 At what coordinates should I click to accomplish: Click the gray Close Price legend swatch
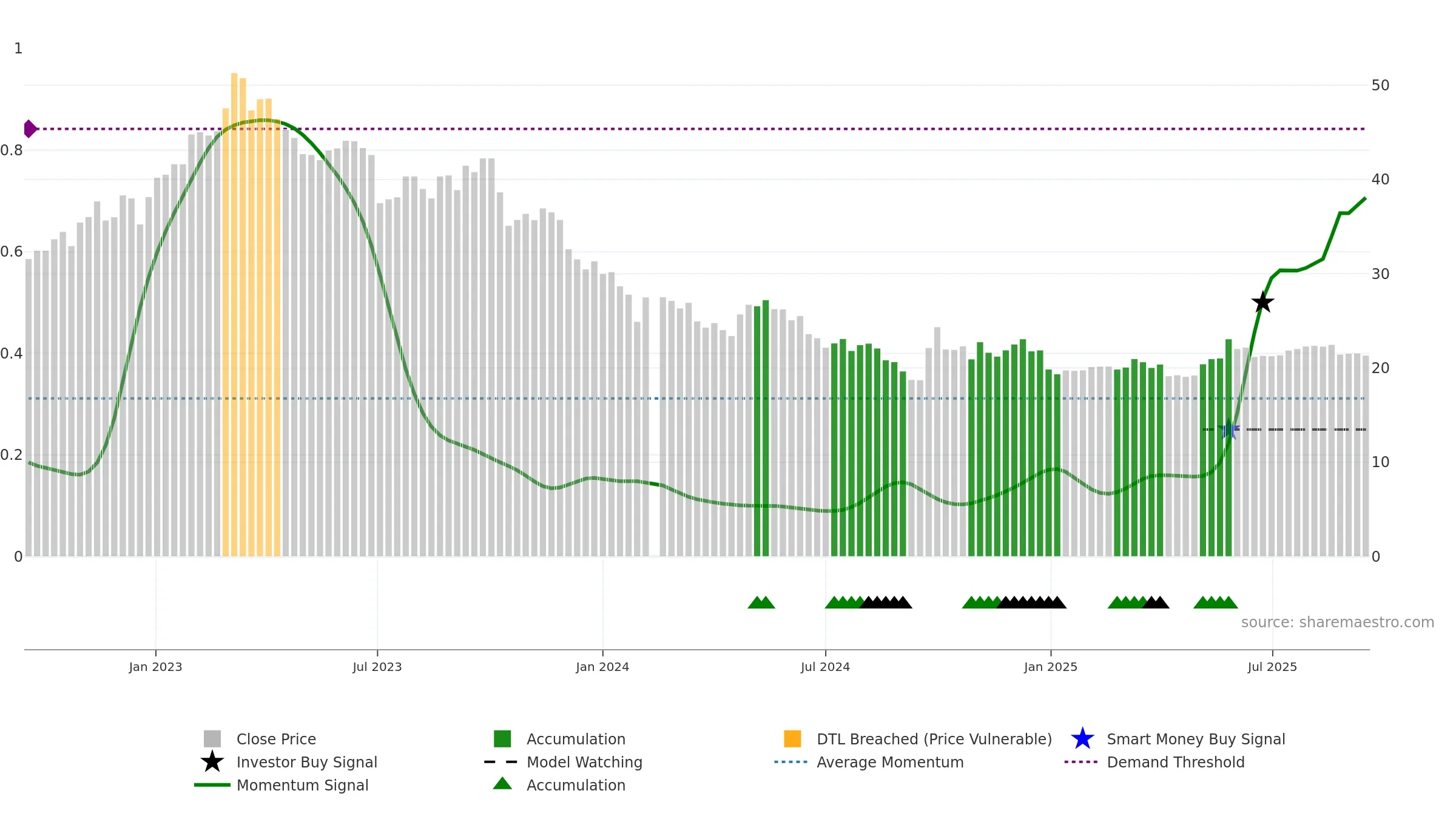(x=212, y=739)
